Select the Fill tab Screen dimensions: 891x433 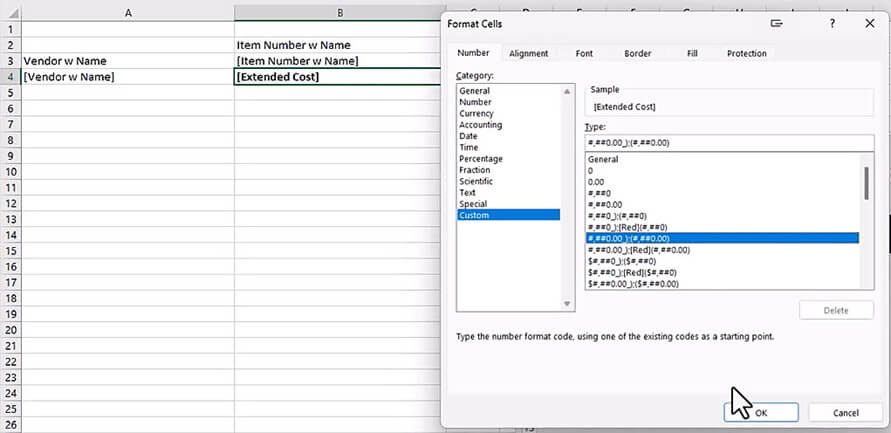pos(692,53)
